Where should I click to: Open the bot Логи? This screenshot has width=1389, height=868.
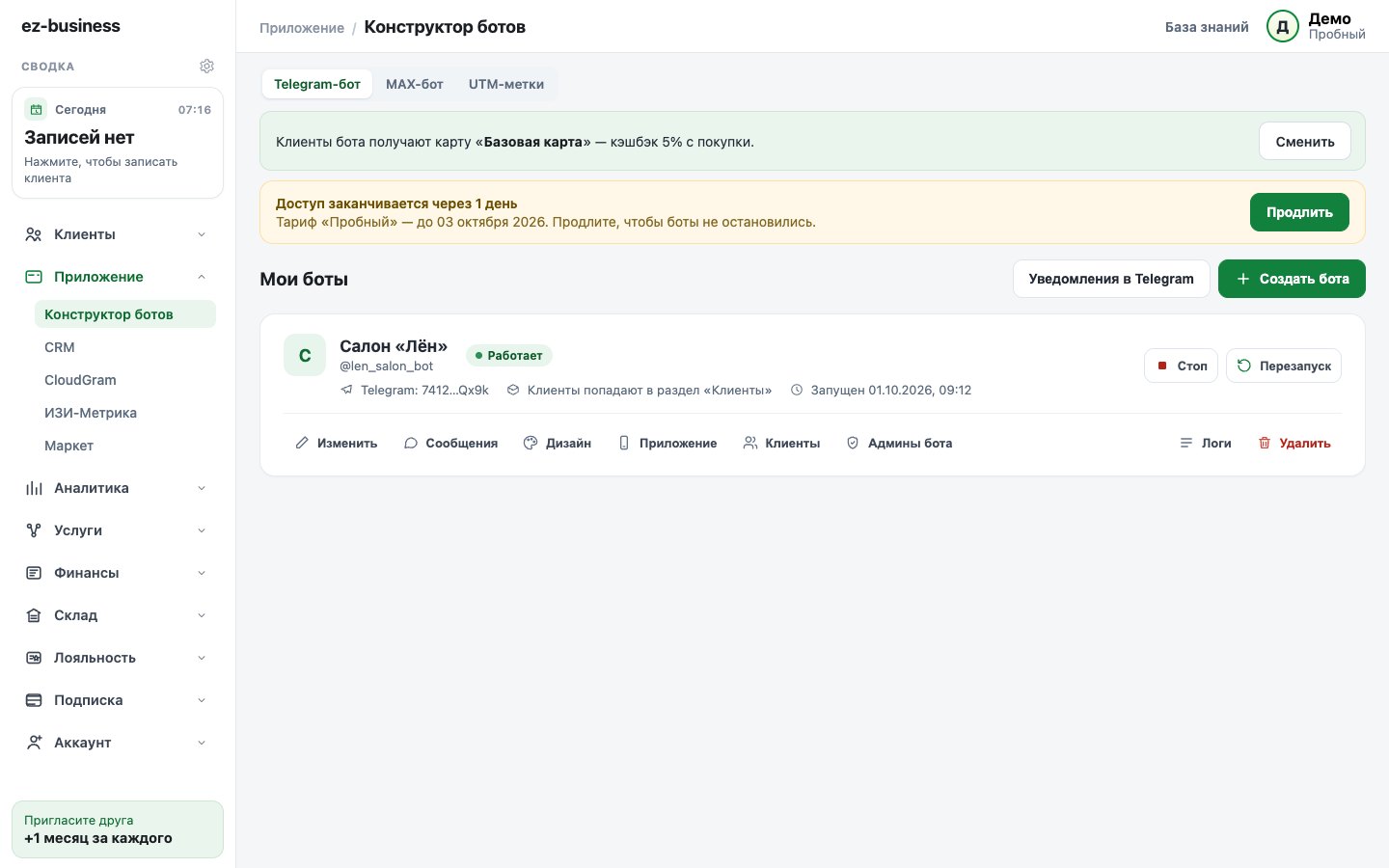(x=1206, y=444)
